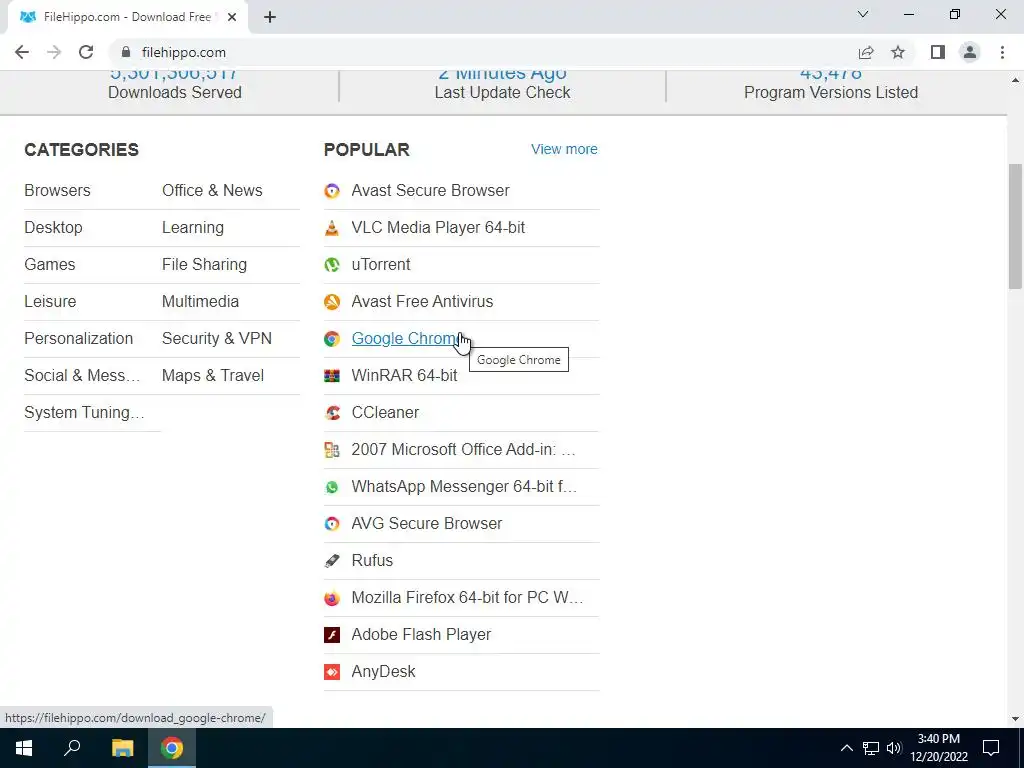Open the Chrome profile avatar icon
This screenshot has height=768, width=1024.
tap(970, 52)
